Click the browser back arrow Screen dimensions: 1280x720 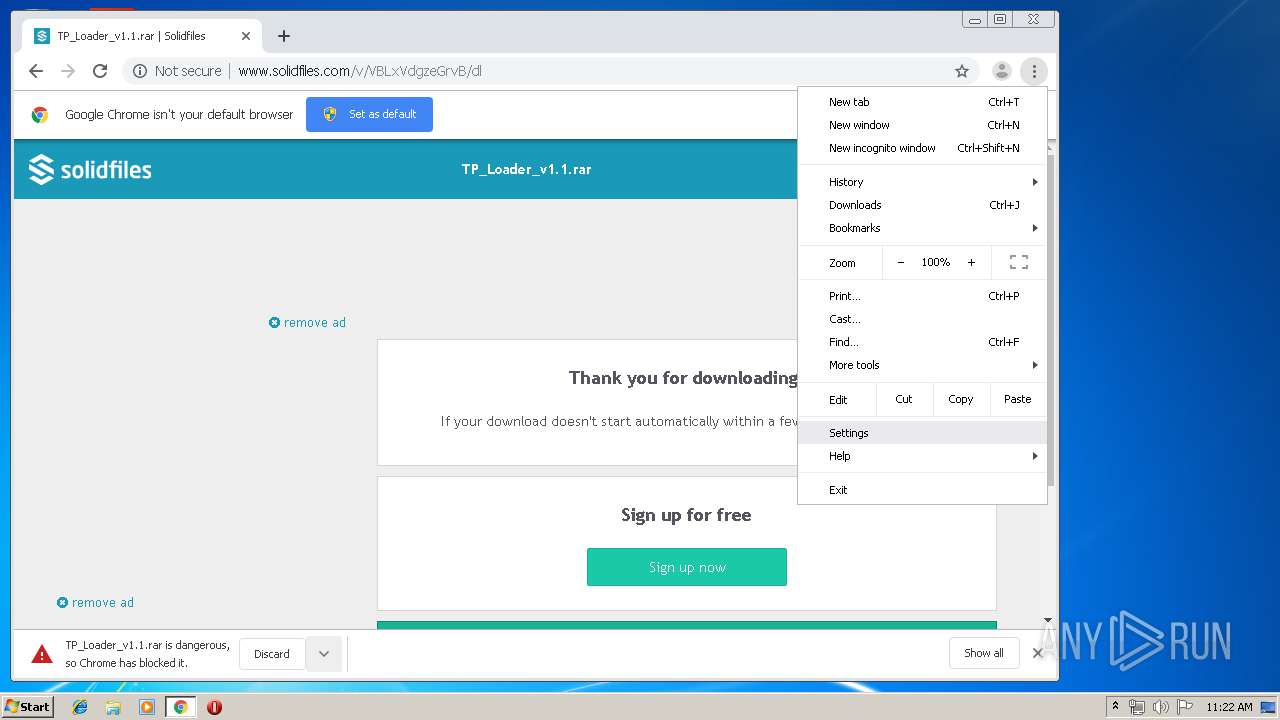[36, 71]
